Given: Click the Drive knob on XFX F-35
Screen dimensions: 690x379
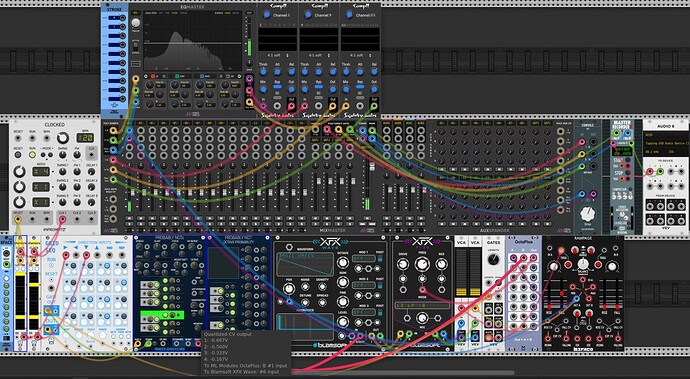Looking at the screenshot, I should tap(402, 264).
